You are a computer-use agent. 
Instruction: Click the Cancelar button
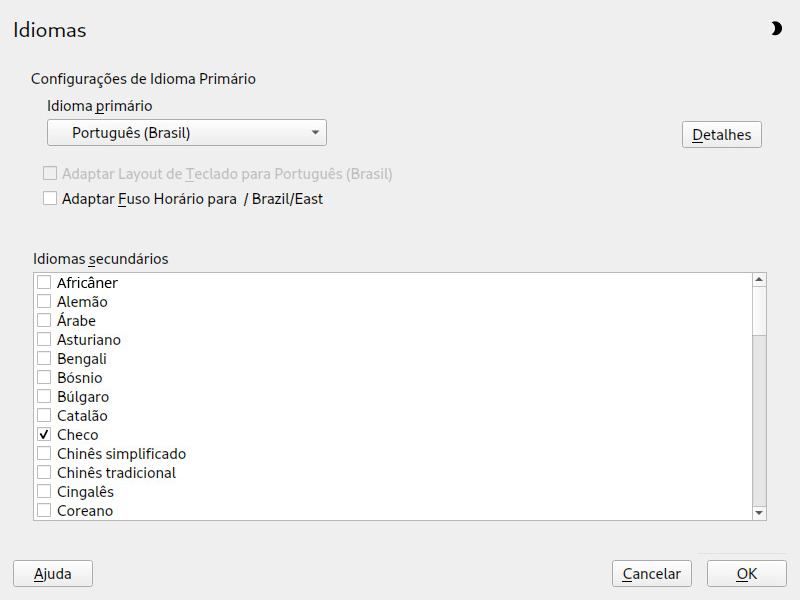(x=652, y=574)
